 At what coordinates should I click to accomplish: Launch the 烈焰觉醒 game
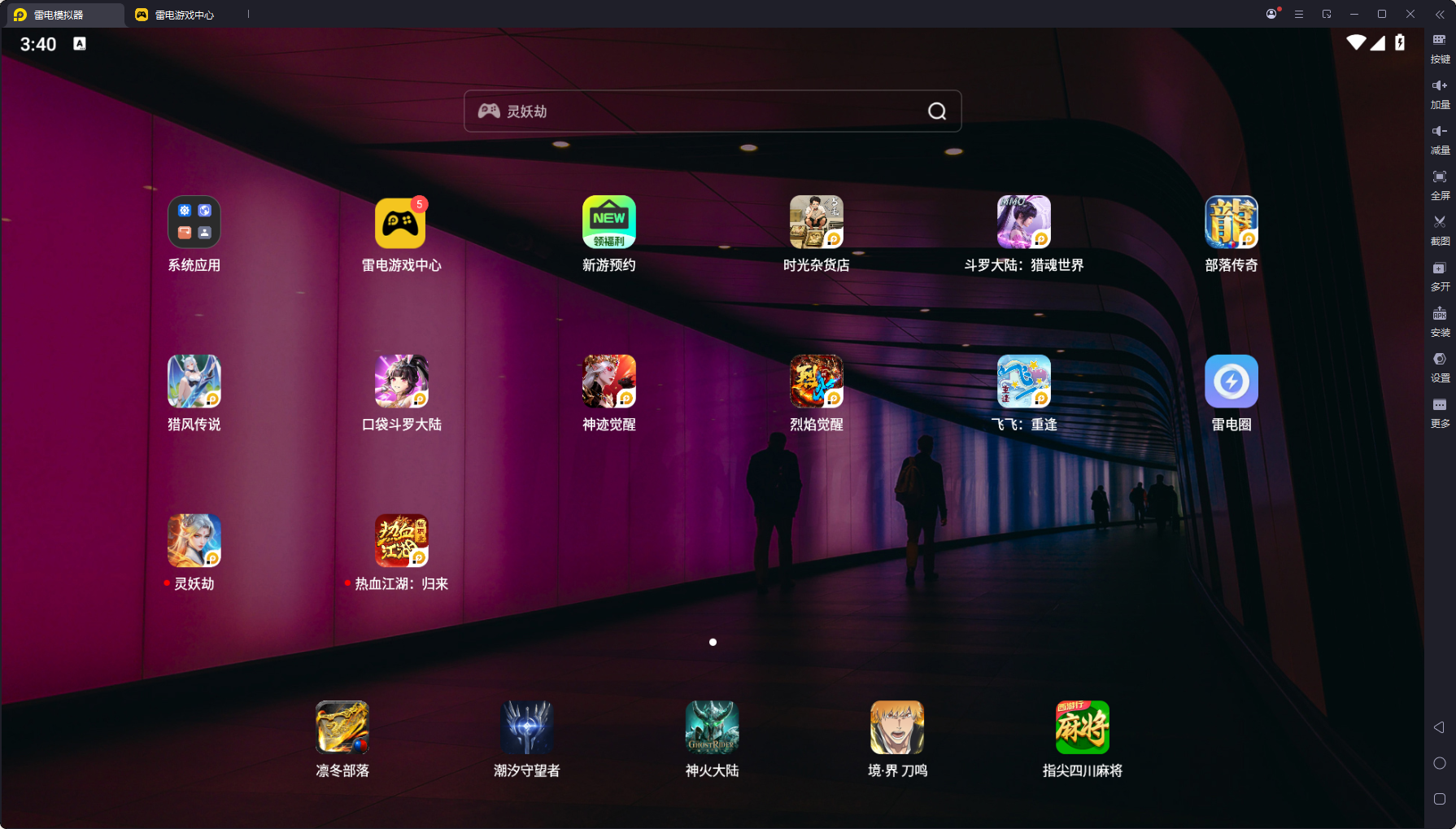(x=816, y=382)
